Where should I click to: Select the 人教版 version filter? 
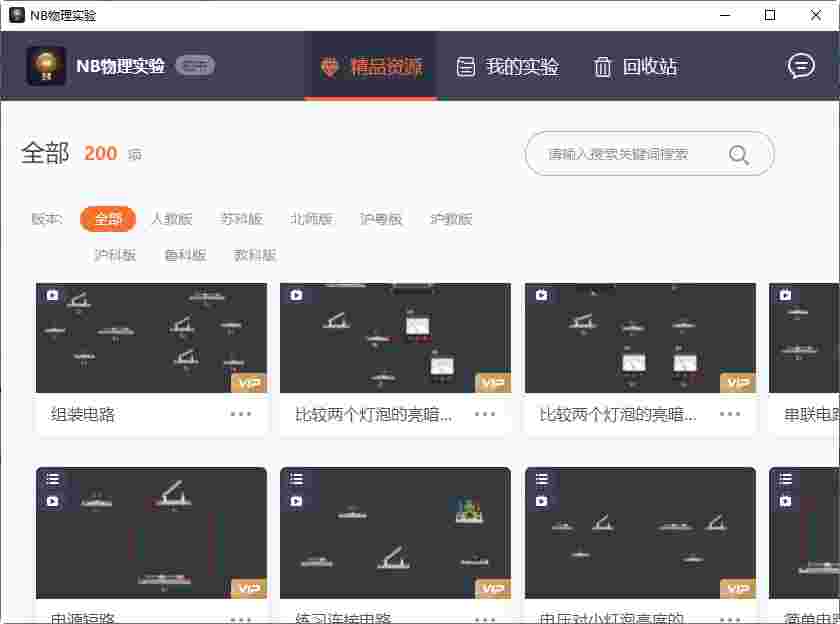[172, 219]
